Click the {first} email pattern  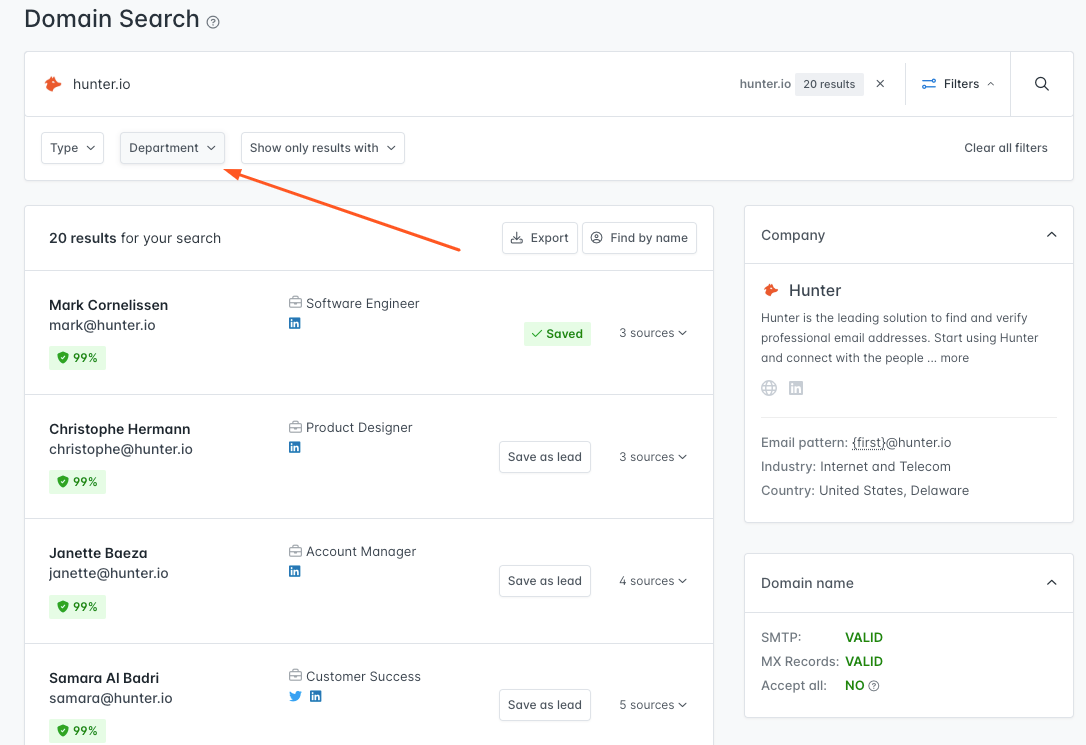point(869,442)
